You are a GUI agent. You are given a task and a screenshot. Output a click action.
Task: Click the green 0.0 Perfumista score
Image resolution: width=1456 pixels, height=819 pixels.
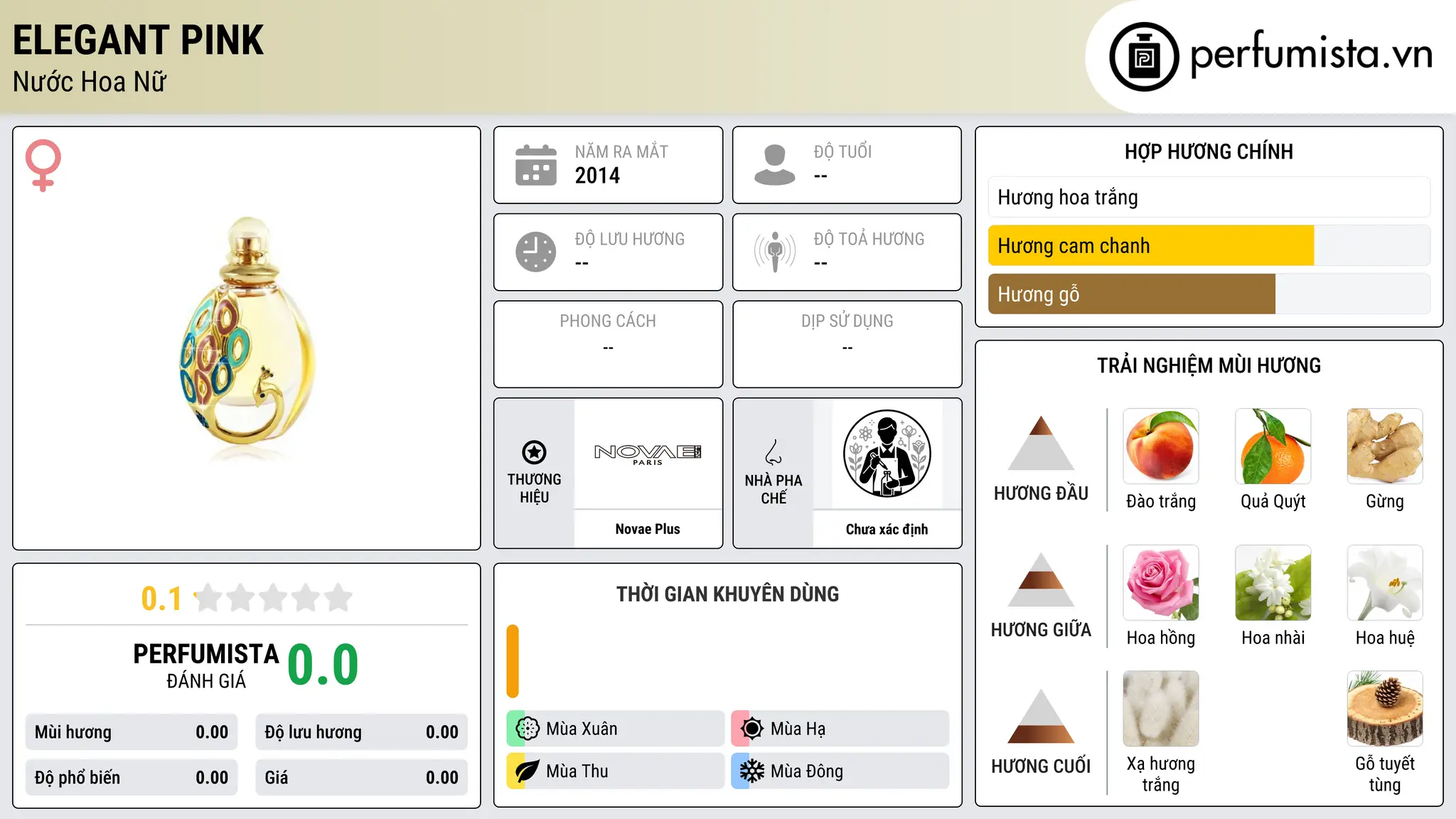pyautogui.click(x=323, y=665)
